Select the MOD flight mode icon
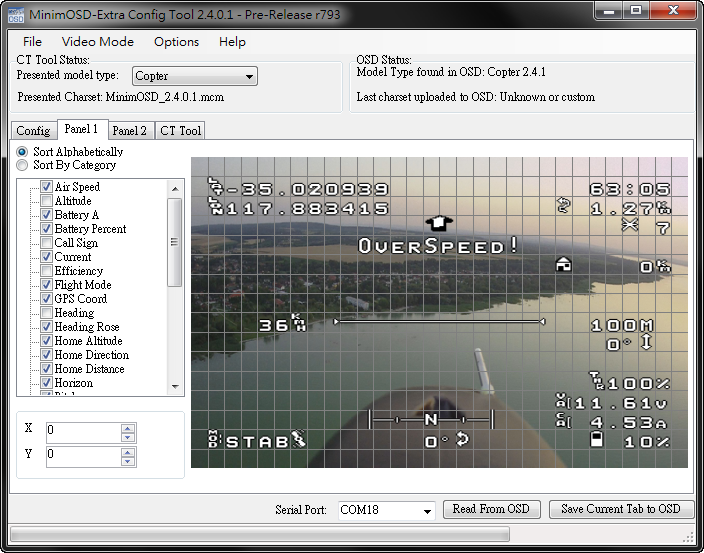This screenshot has height=553, width=704. pos(214,439)
